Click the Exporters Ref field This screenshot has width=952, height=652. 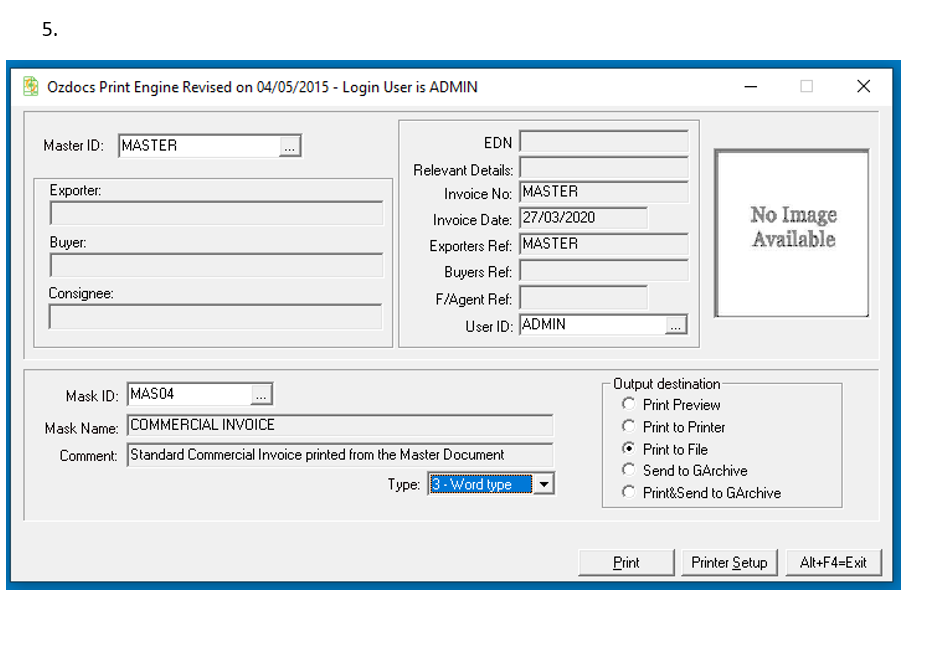click(604, 245)
